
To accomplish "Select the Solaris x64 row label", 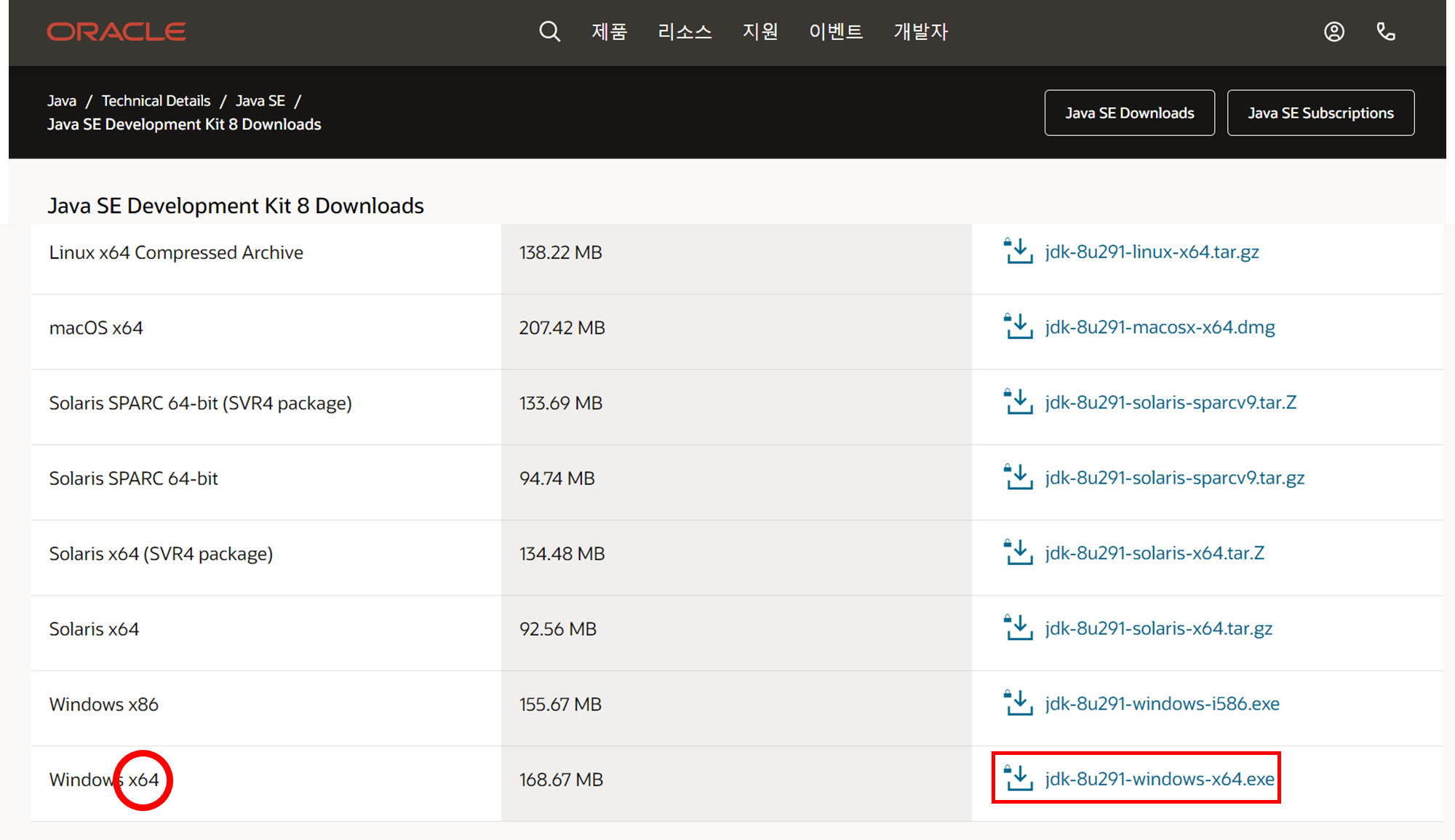I will coord(94,629).
